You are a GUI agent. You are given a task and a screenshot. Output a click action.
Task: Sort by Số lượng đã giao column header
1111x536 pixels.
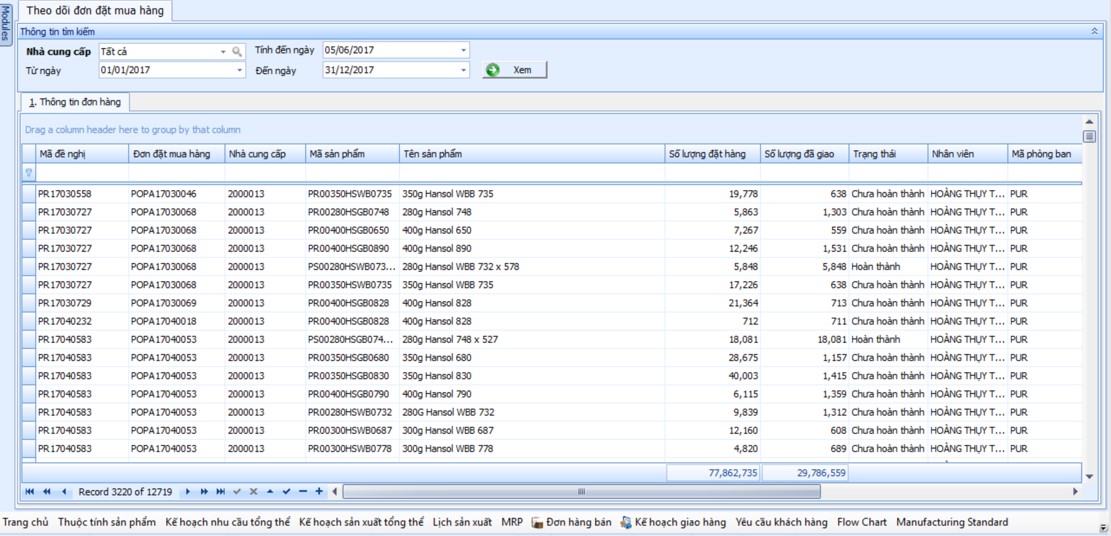tap(805, 154)
